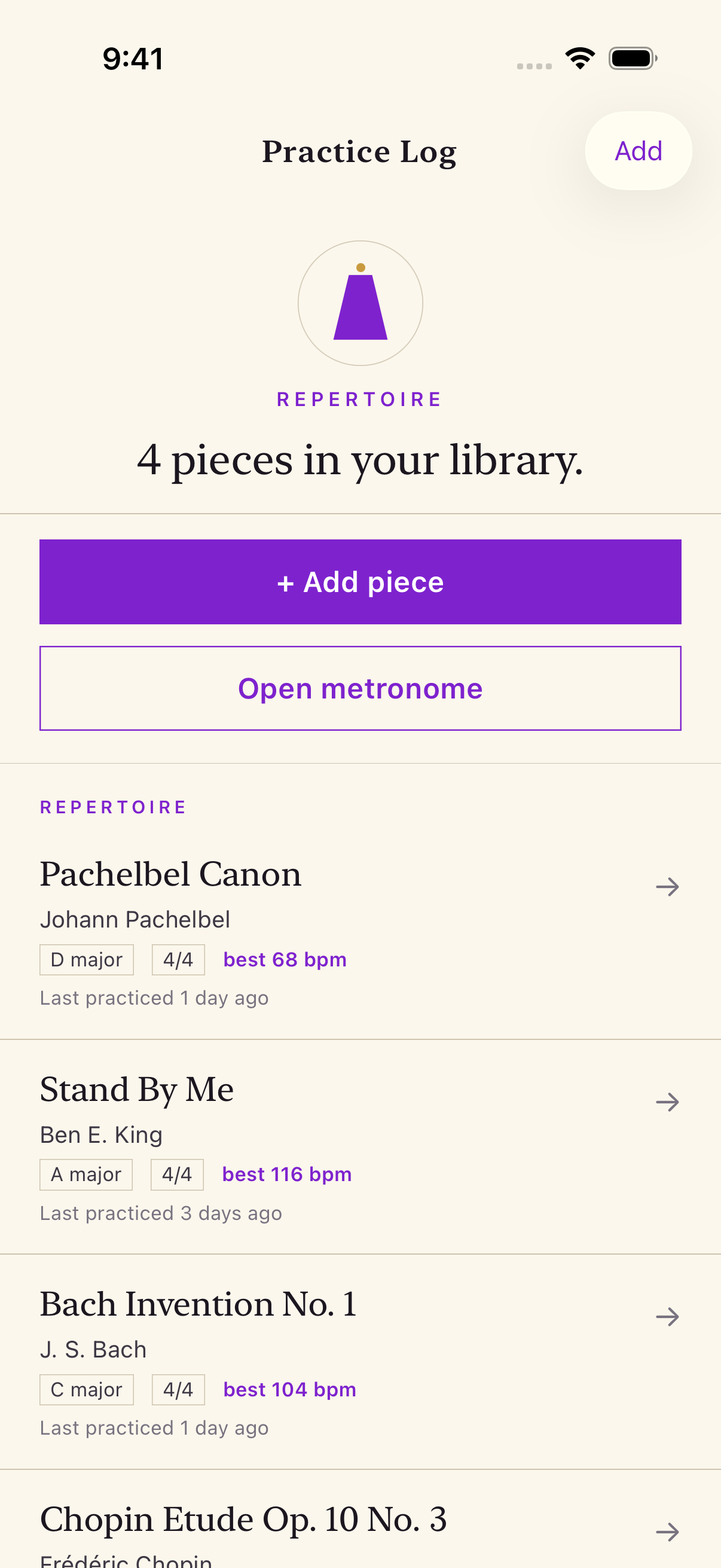Viewport: 721px width, 1568px height.
Task: Select the D major key tag
Action: click(87, 960)
